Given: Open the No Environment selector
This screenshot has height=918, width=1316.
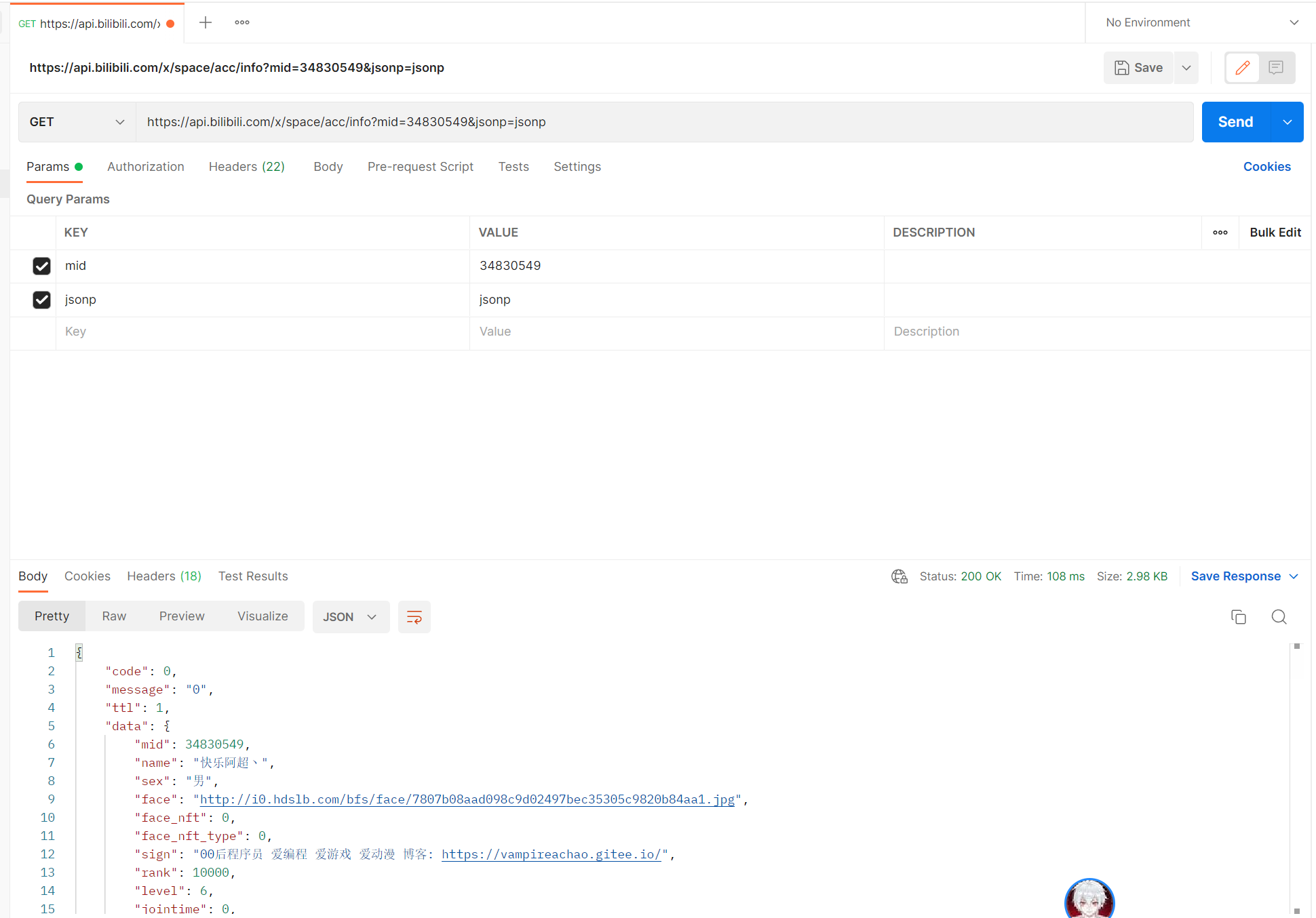Looking at the screenshot, I should (x=1201, y=22).
